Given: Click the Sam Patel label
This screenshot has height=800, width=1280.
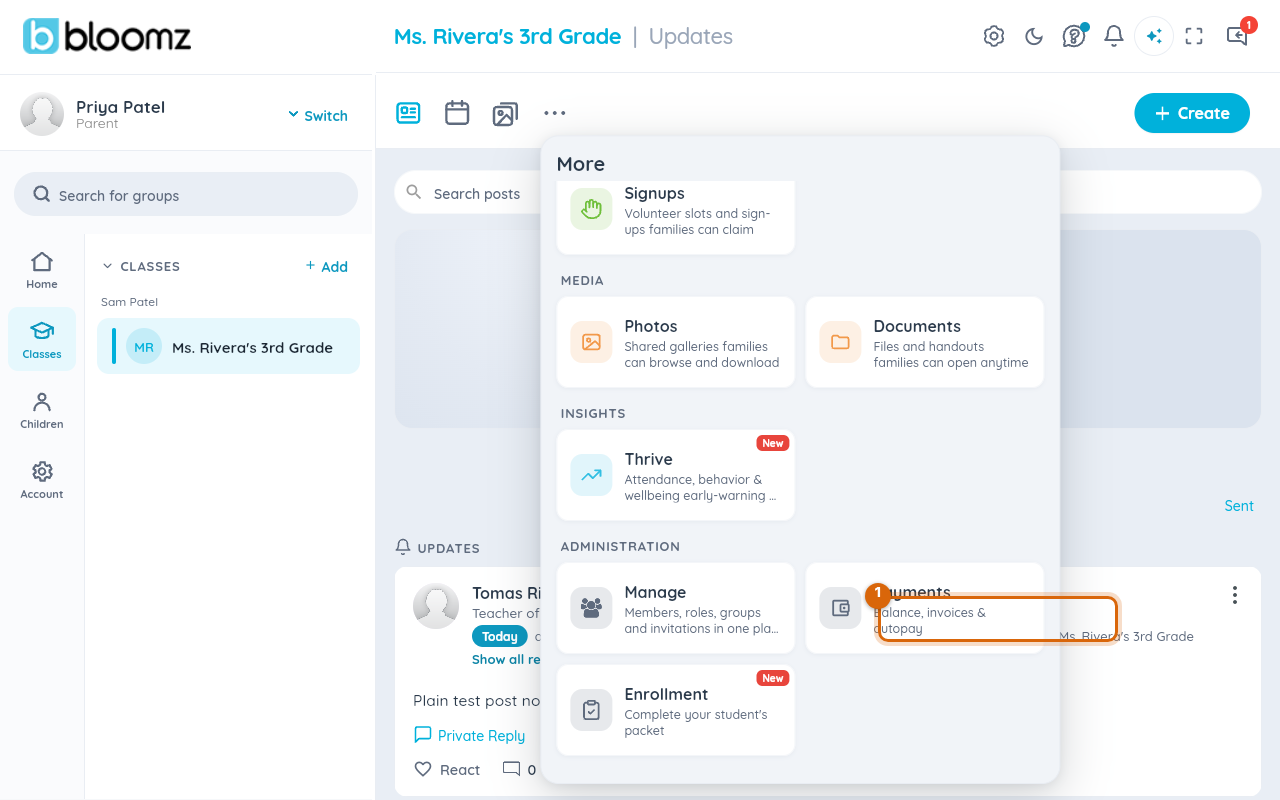Looking at the screenshot, I should coord(130,302).
